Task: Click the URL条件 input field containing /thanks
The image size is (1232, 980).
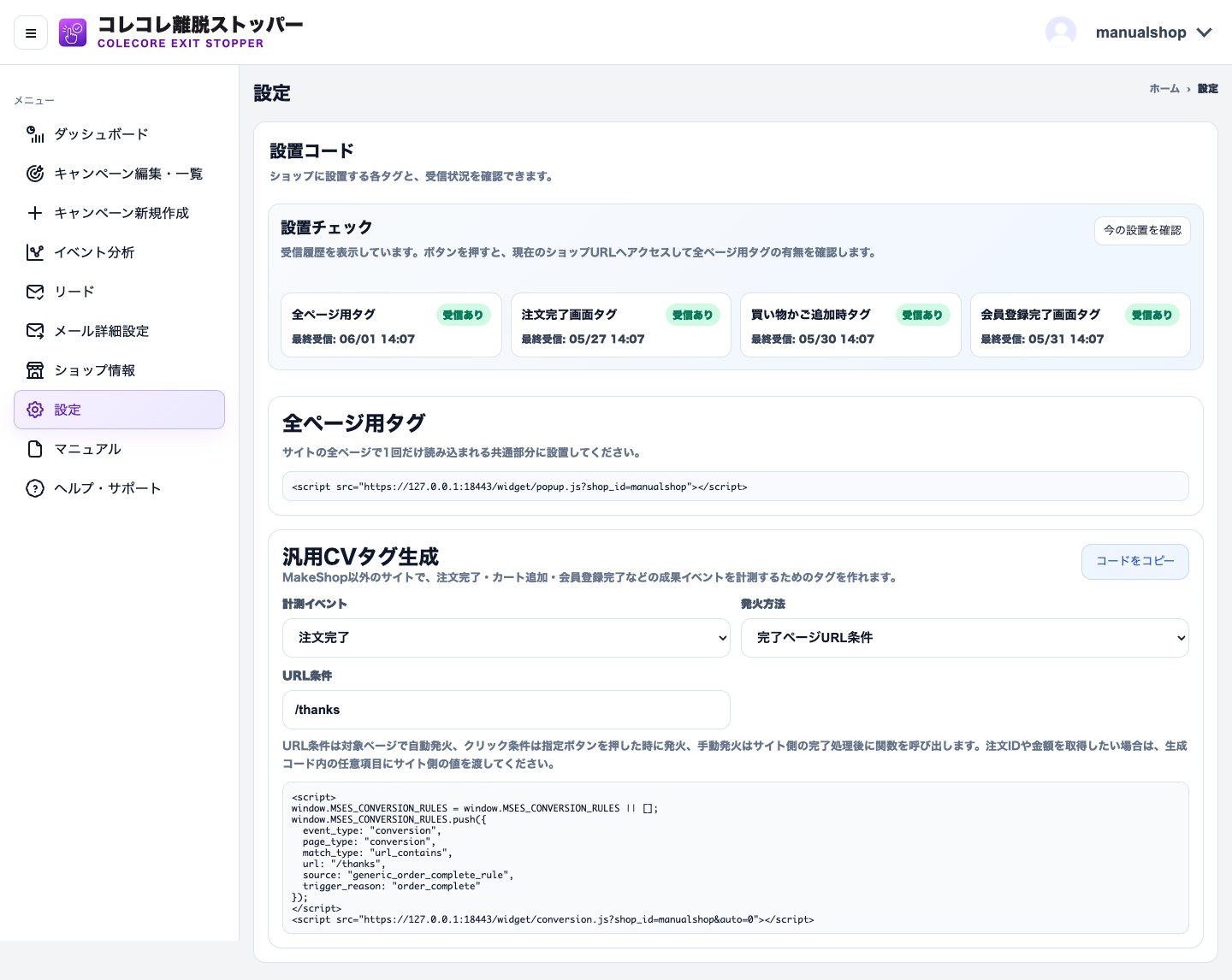Action: [x=506, y=710]
